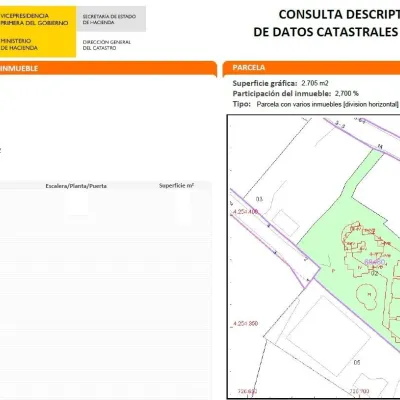Screen dimensions: 400x400
Task: Click parcel number 03 label on map
Action: pos(259,199)
